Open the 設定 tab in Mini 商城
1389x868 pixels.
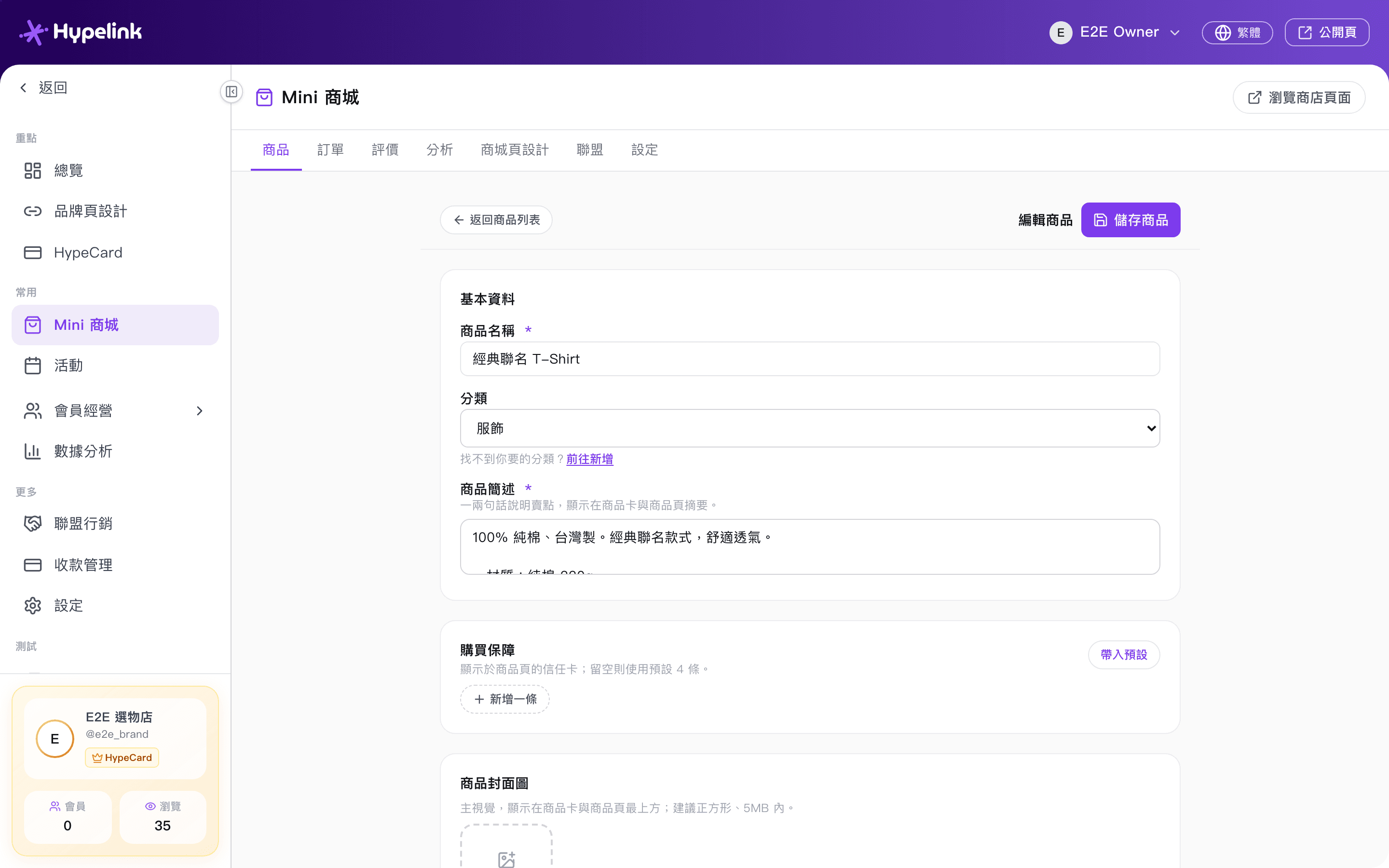[x=644, y=150]
